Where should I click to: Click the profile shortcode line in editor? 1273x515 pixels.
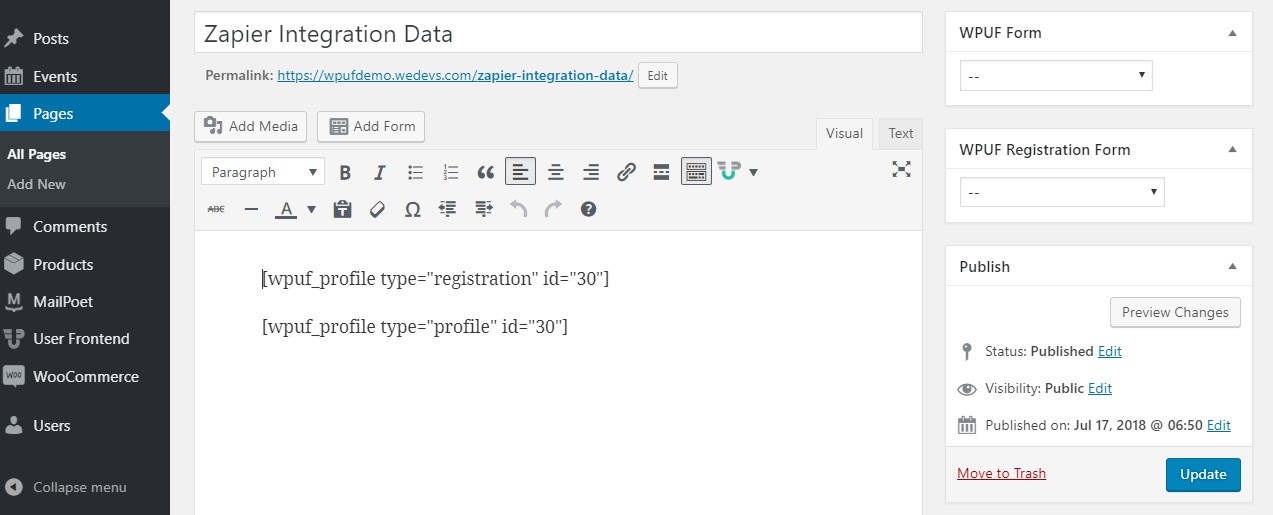point(414,326)
